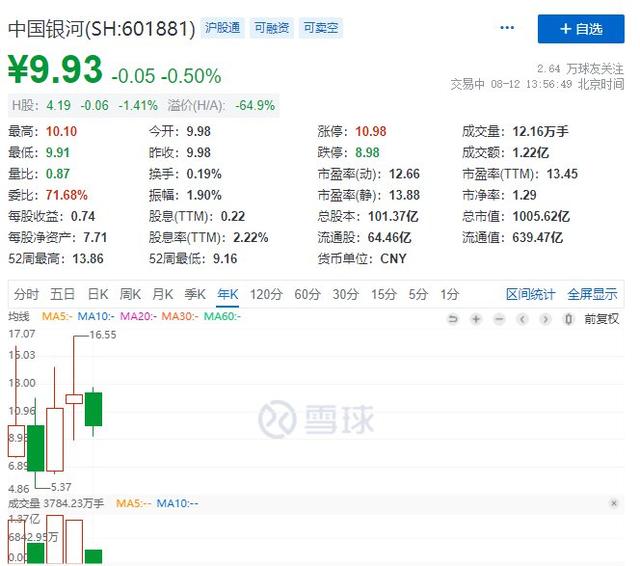640x566 pixels.
Task: Close the 成交量 volume indicator panel
Action: pos(613,503)
